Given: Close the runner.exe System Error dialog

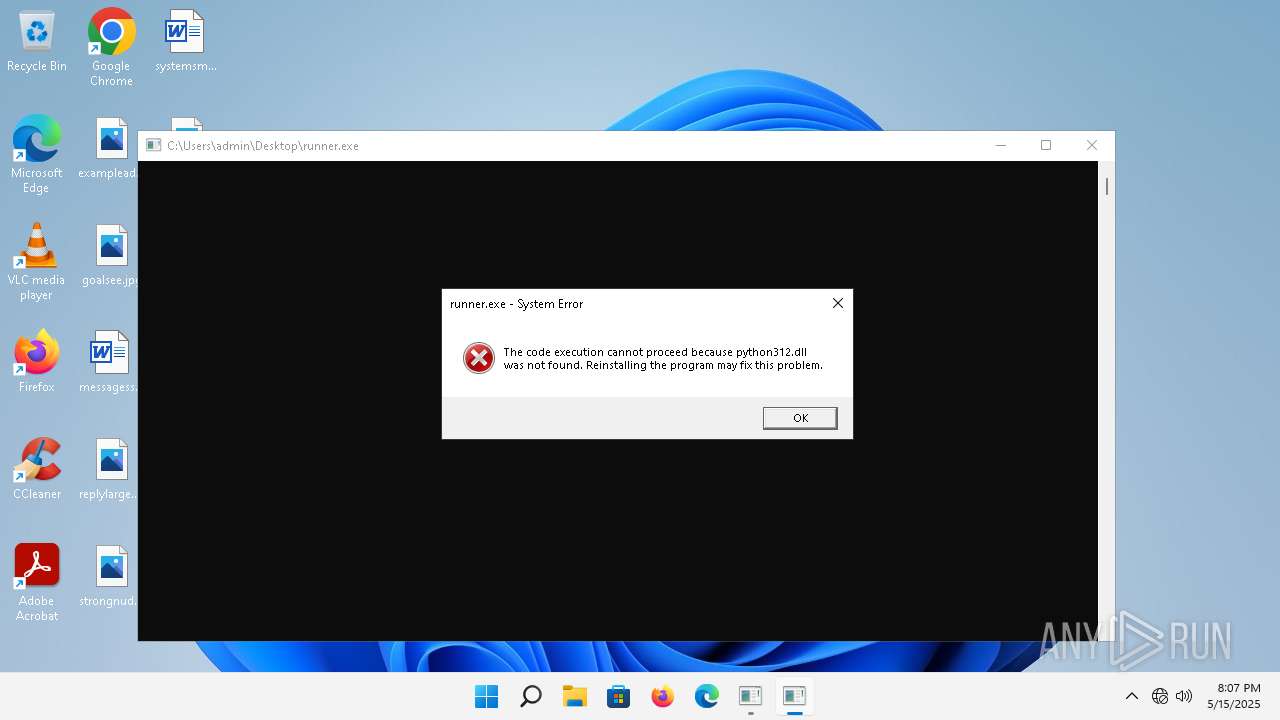Looking at the screenshot, I should tap(838, 303).
